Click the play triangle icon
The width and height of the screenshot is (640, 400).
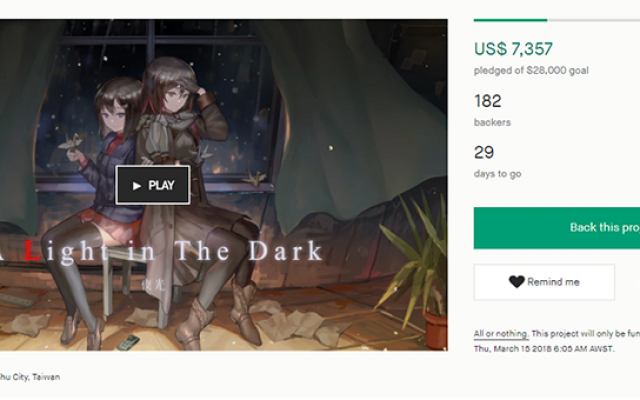[137, 186]
